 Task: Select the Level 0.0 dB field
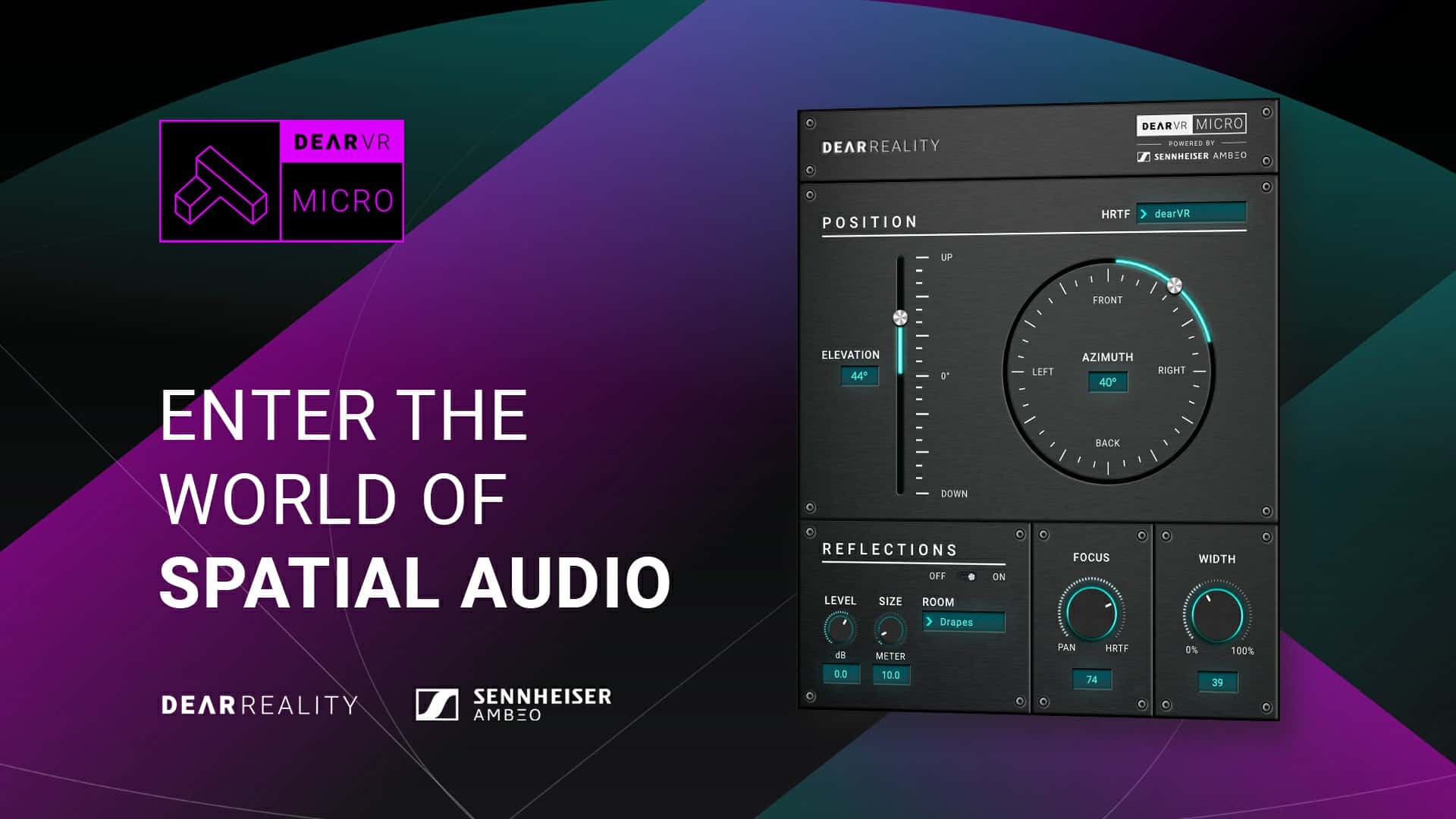coord(841,673)
